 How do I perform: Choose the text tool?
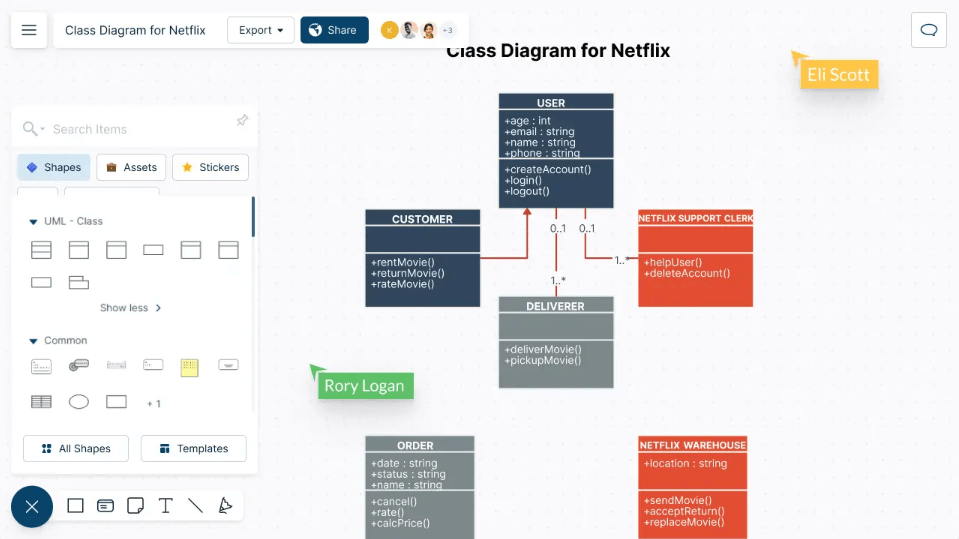click(x=166, y=506)
